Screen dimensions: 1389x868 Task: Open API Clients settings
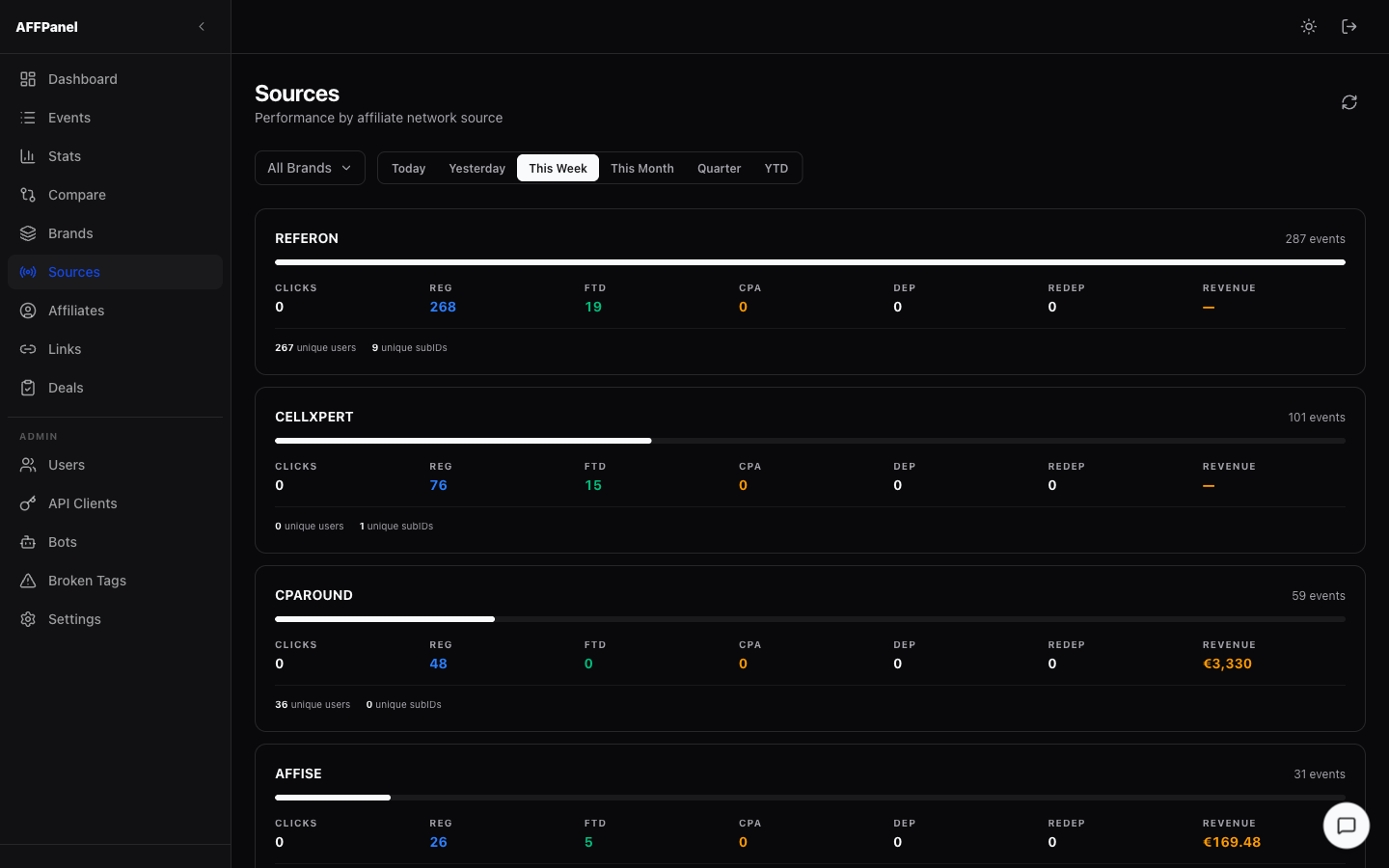[x=84, y=502]
